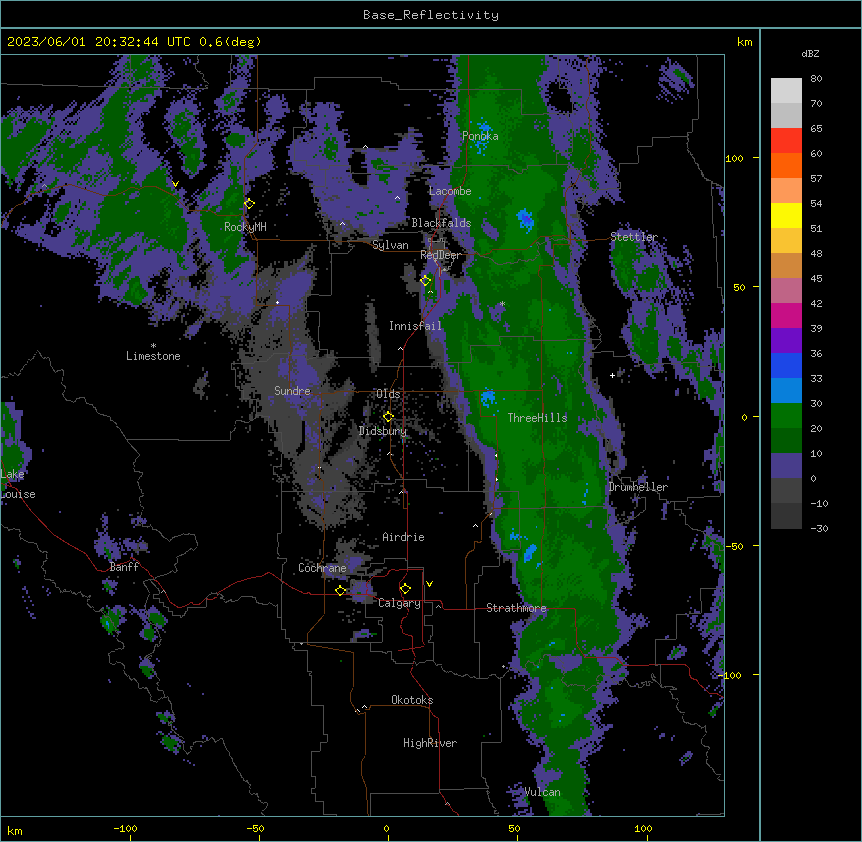Image resolution: width=862 pixels, height=842 pixels.
Task: Click the dBZ legend heading
Action: coord(810,54)
